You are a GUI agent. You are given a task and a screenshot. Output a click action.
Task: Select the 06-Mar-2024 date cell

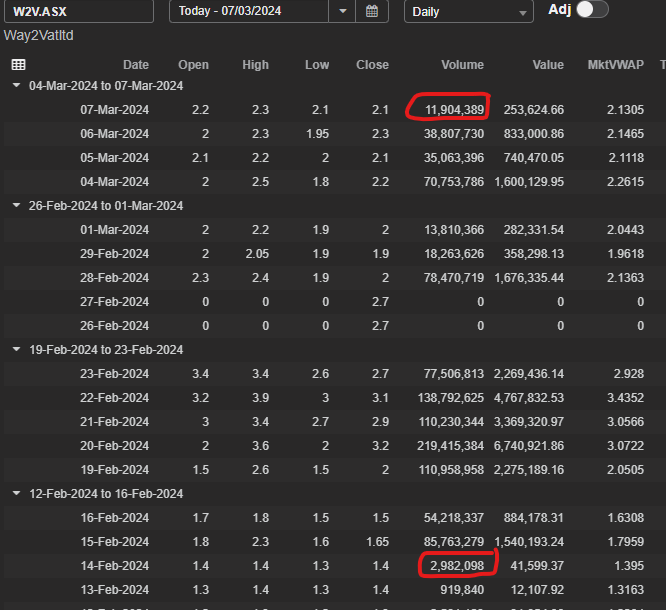[x=114, y=134]
